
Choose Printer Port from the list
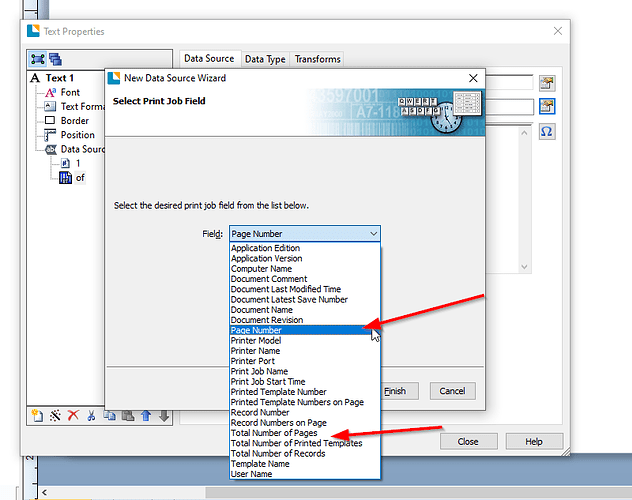305,361
